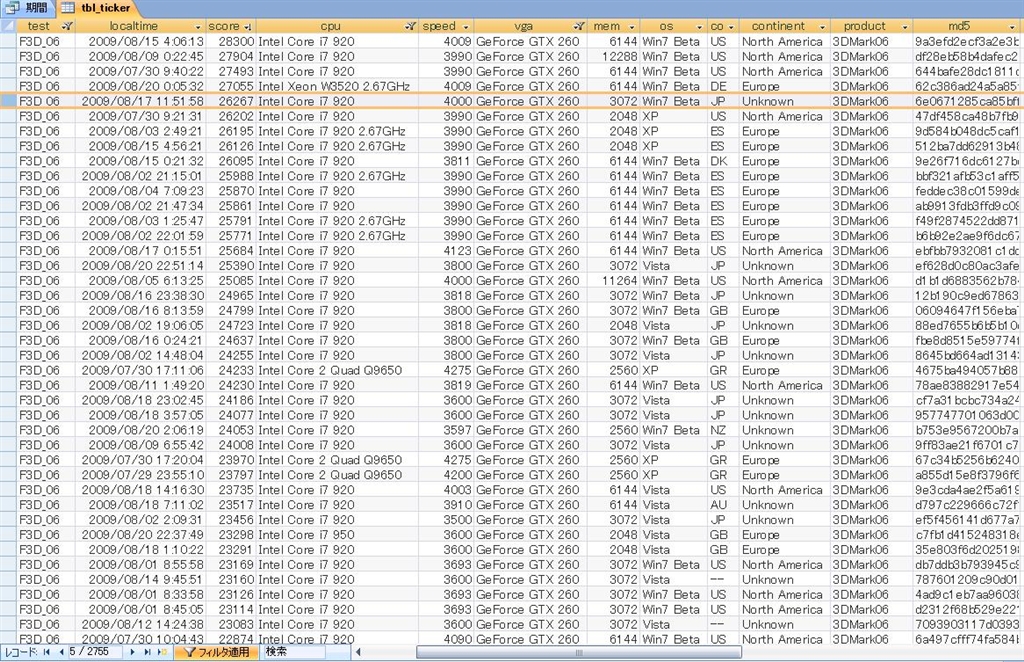
Task: Select the speed cell 3811
Action: pyautogui.click(x=446, y=161)
